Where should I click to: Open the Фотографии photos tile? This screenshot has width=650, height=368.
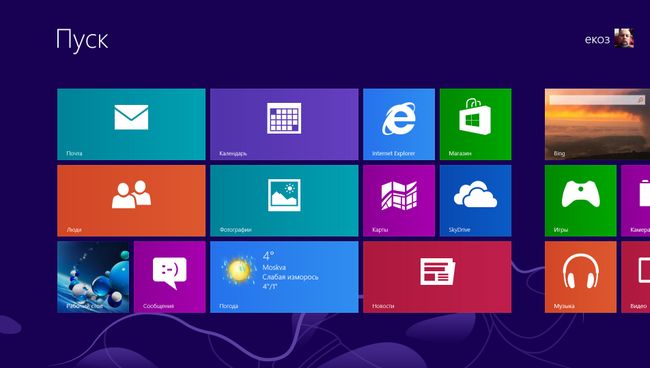[284, 201]
